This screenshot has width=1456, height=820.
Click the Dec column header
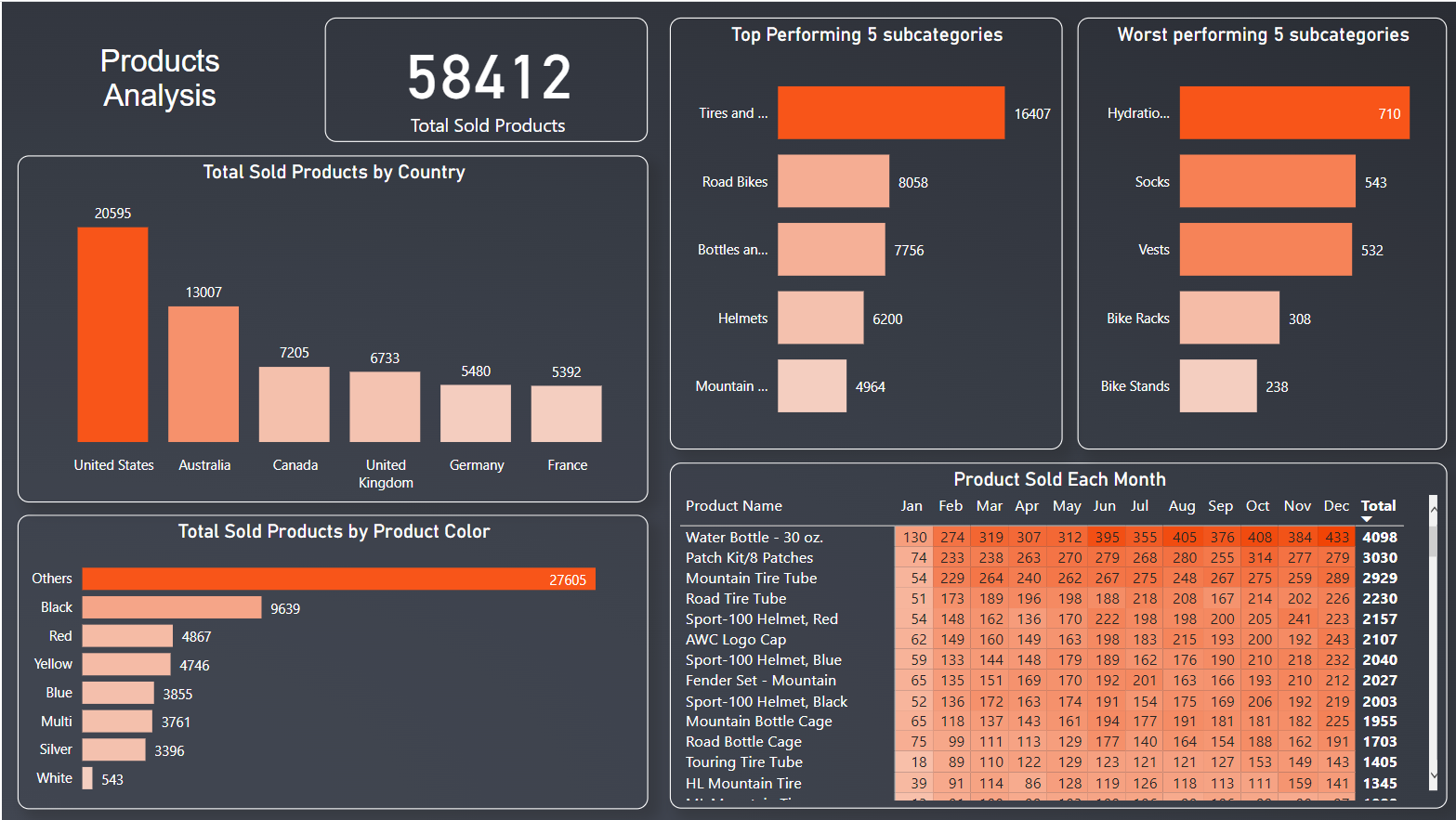pyautogui.click(x=1335, y=506)
